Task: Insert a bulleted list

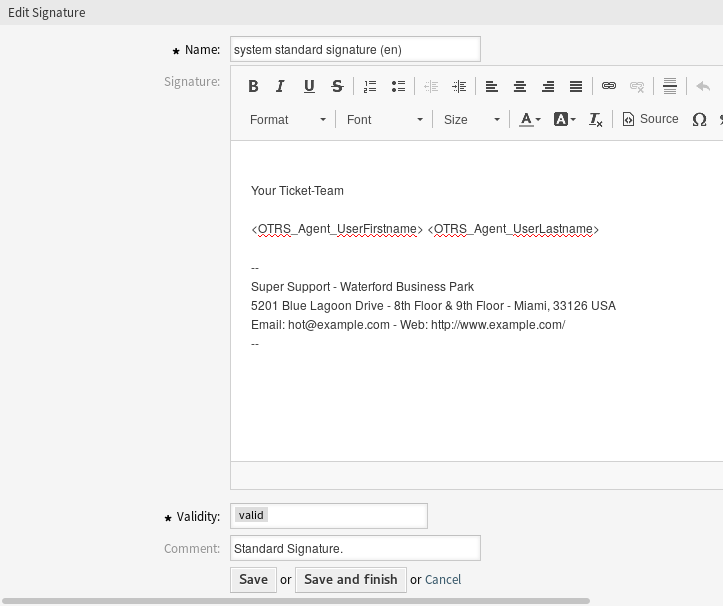Action: (x=398, y=86)
